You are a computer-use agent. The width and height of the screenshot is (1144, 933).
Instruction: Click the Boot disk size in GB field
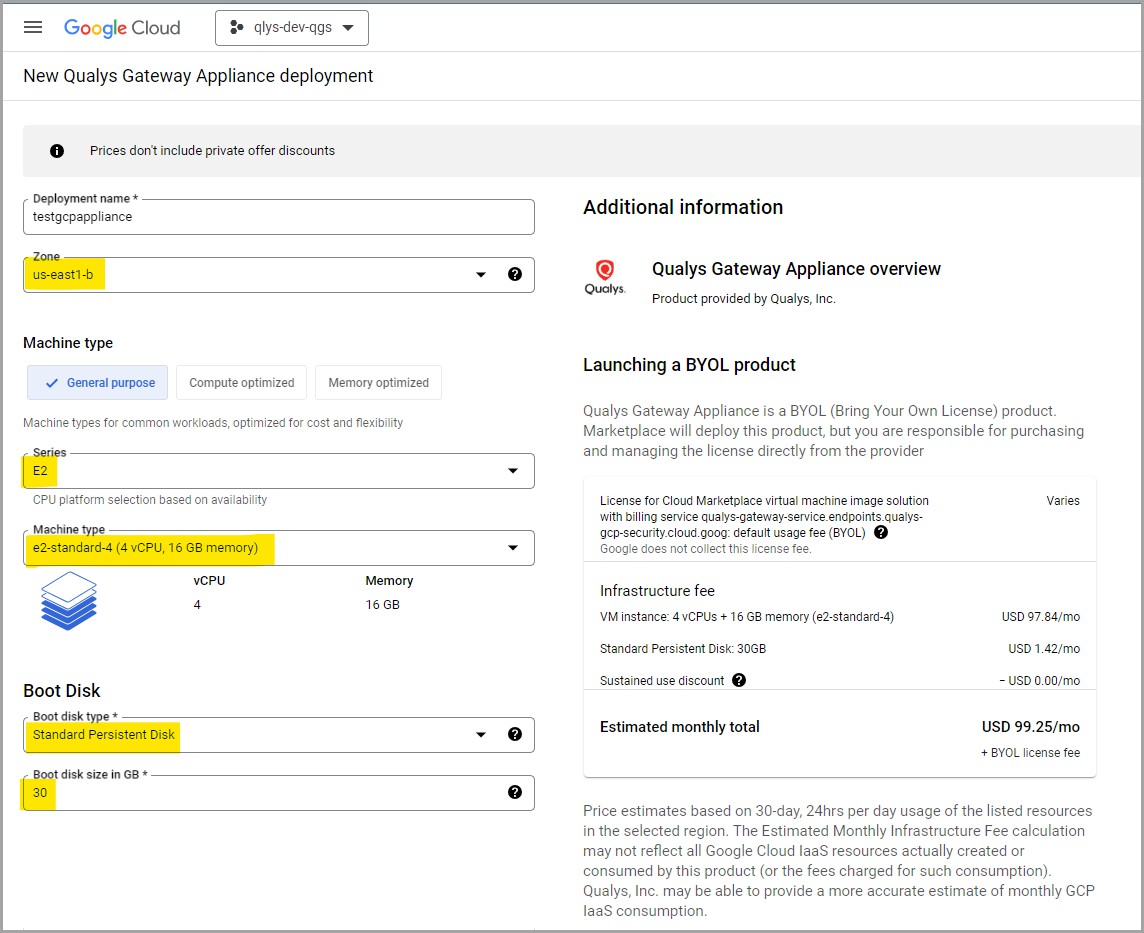279,793
